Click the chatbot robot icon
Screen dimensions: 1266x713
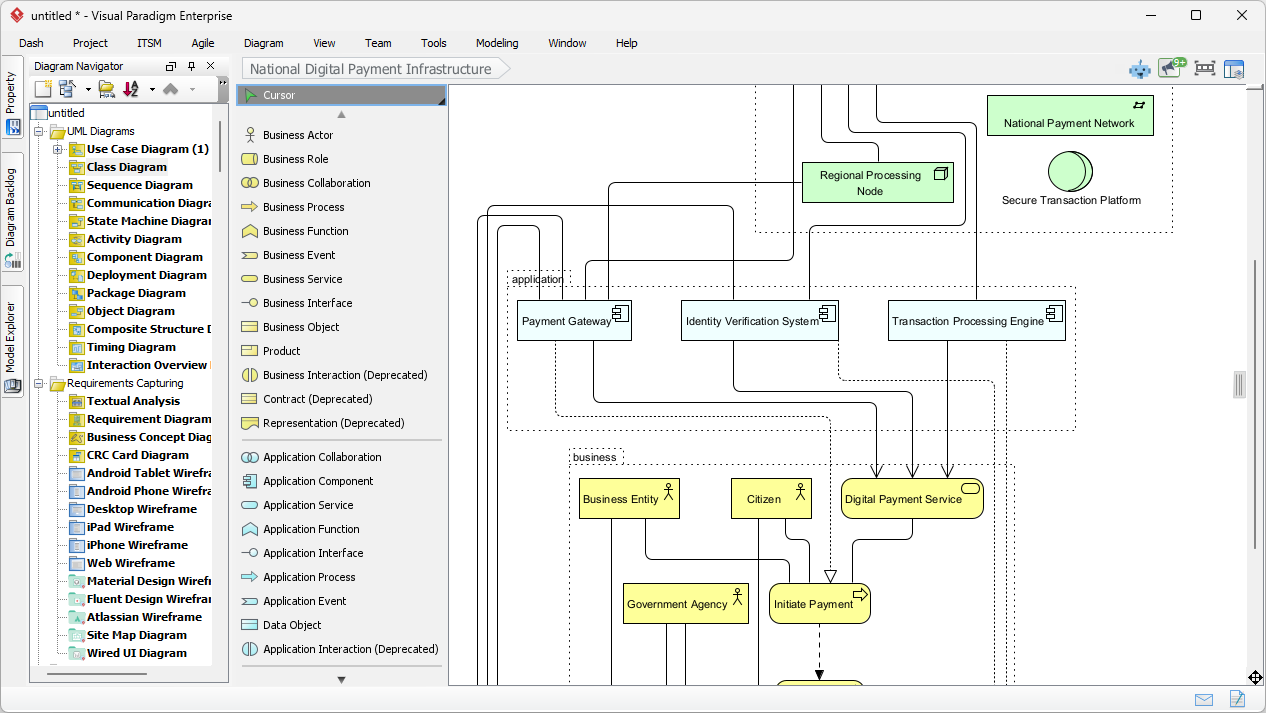[1140, 69]
